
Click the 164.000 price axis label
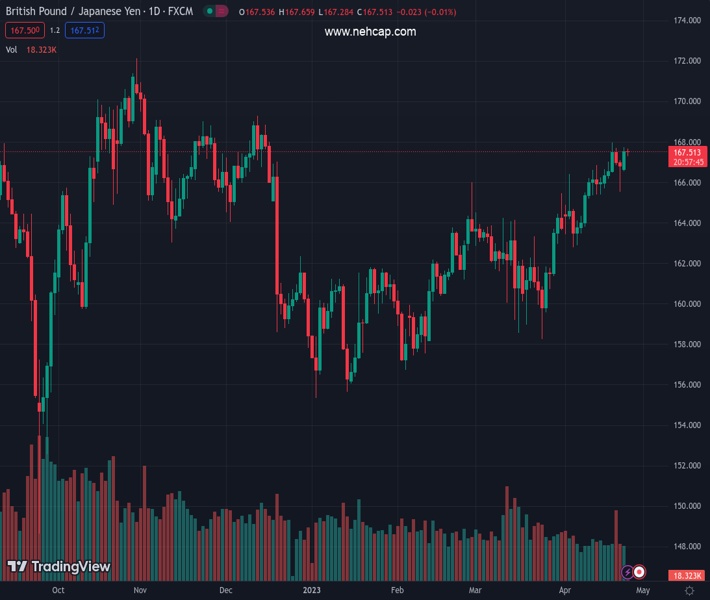point(687,223)
